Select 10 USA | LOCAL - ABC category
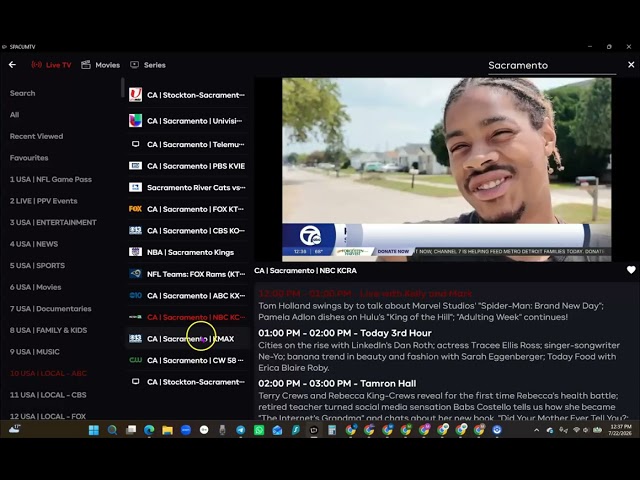Screen dimensions: 640x480 (x=48, y=373)
